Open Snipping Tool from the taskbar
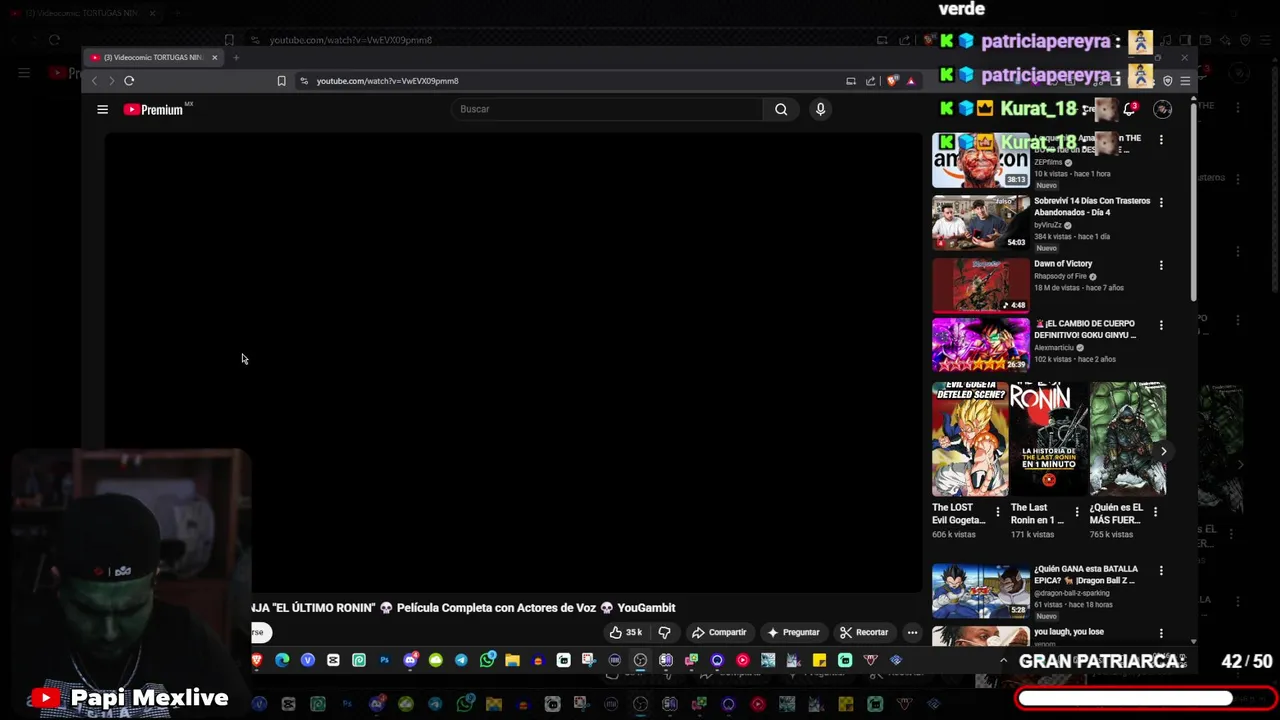The height and width of the screenshot is (720, 1280). coord(588,660)
